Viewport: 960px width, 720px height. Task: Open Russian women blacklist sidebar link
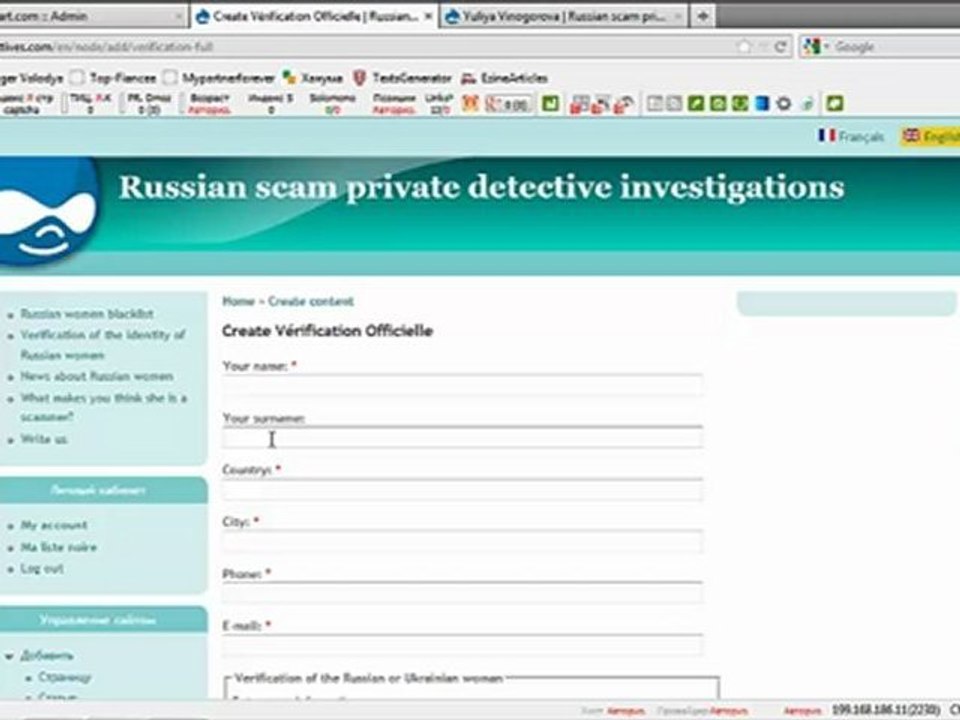(87, 314)
